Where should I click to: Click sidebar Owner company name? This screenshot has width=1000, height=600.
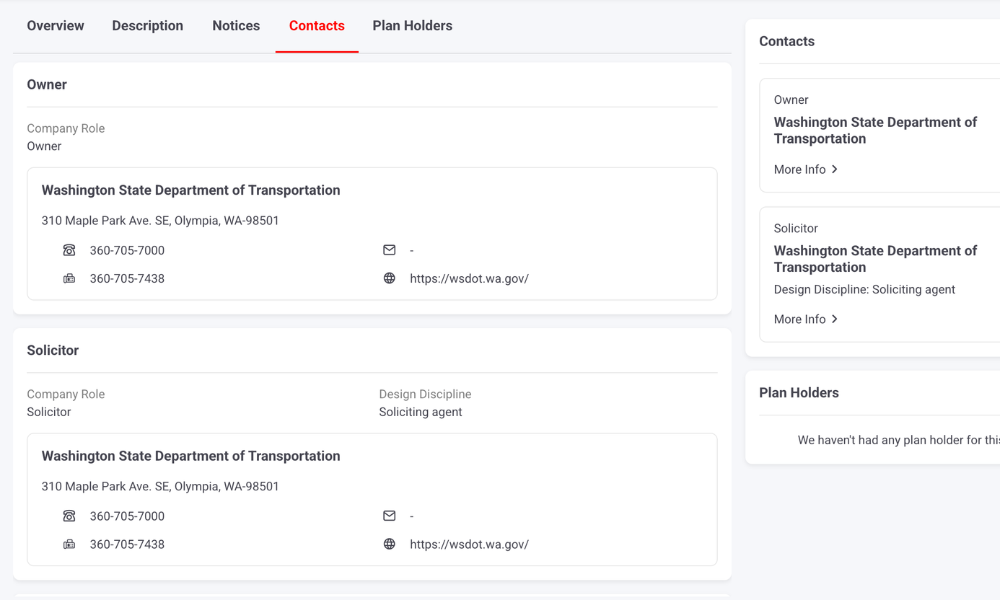pyautogui.click(x=875, y=131)
